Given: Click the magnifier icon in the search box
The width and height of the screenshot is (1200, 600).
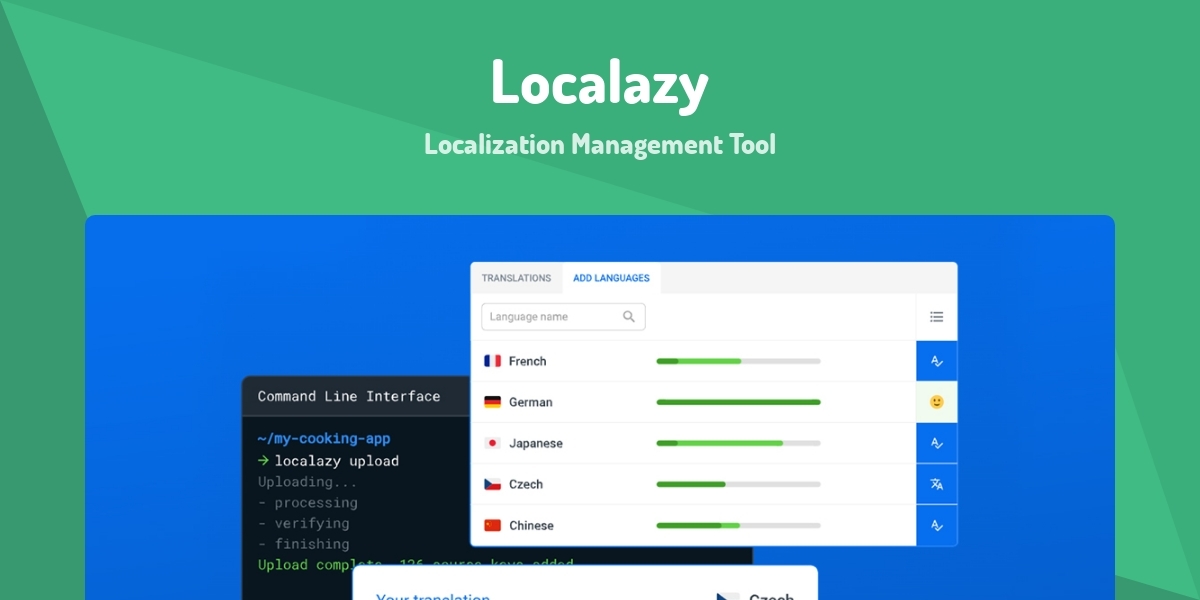Looking at the screenshot, I should 629,317.
